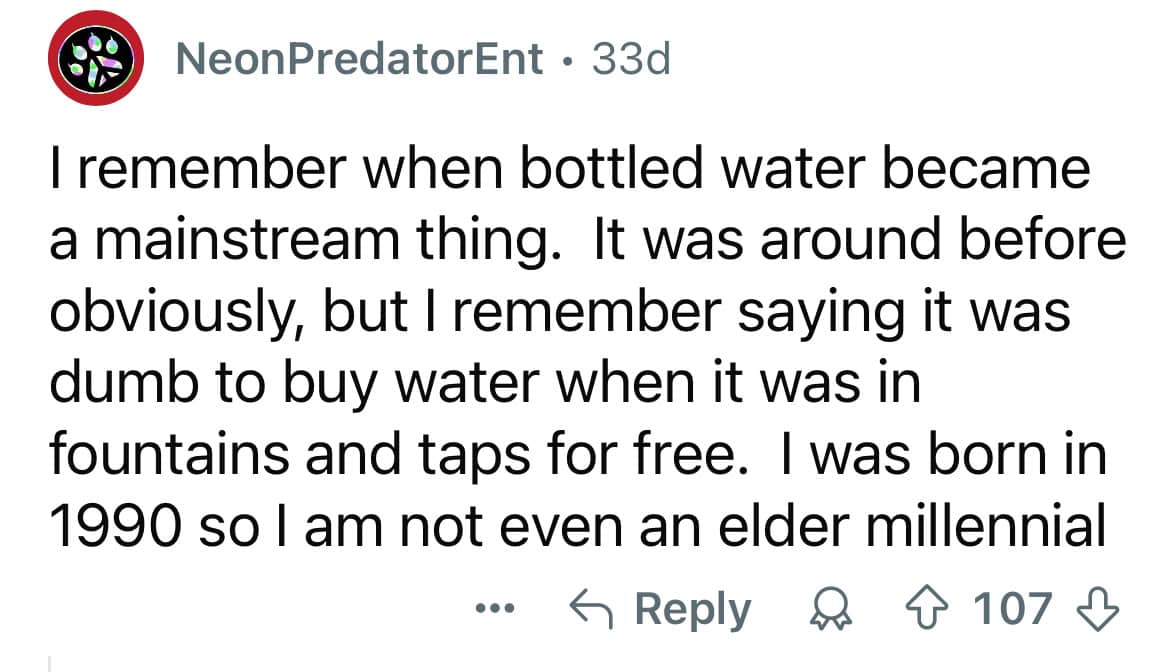Click the Reply button
The image size is (1170, 672).
661,609
